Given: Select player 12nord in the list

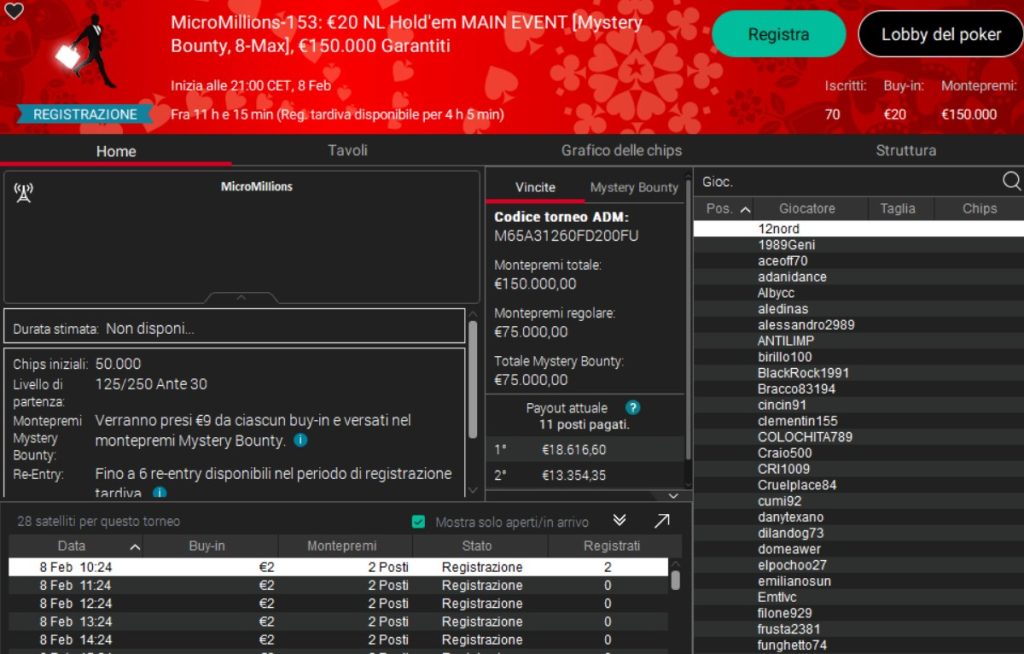Looking at the screenshot, I should [859, 229].
